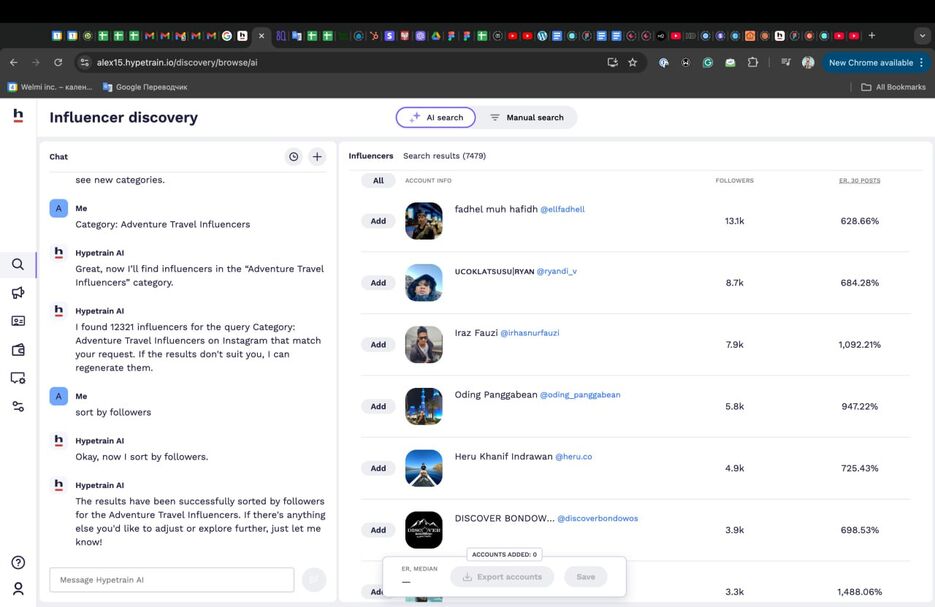Open the user profile icon in sidebar
This screenshot has width=935, height=607.
pyautogui.click(x=18, y=589)
